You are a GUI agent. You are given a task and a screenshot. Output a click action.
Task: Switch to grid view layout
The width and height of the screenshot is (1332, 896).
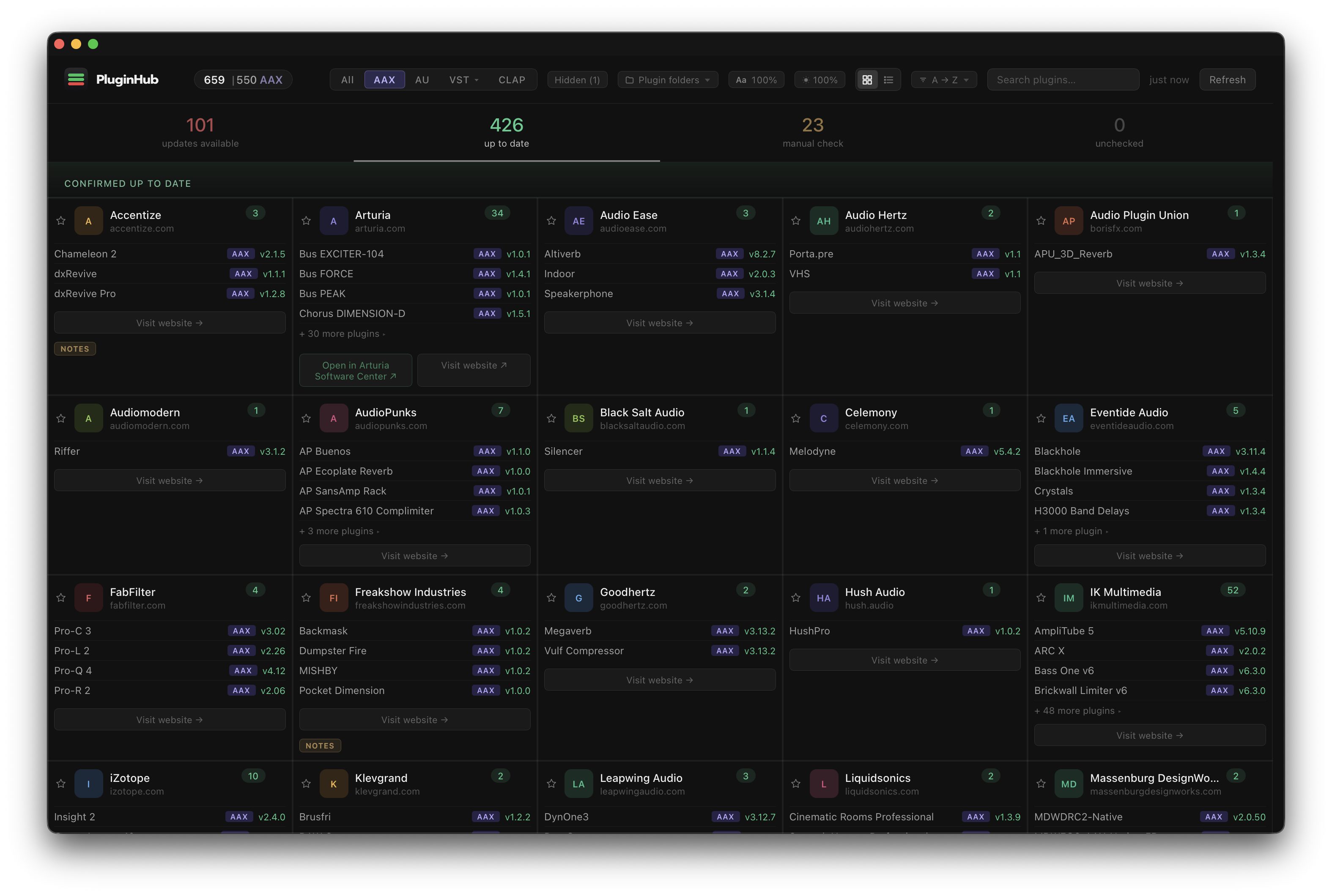pyautogui.click(x=867, y=80)
